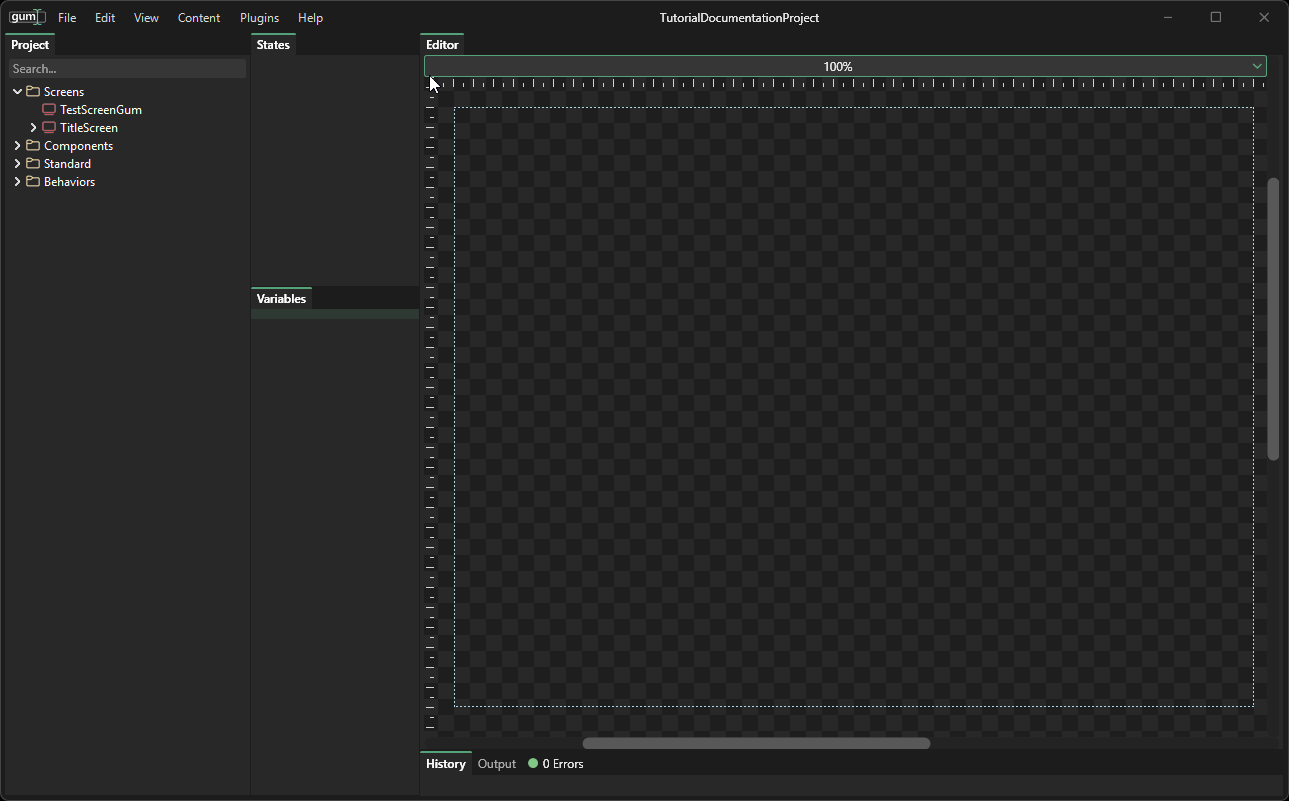1289x801 pixels.
Task: Click the Standard folder icon
Action: point(33,164)
